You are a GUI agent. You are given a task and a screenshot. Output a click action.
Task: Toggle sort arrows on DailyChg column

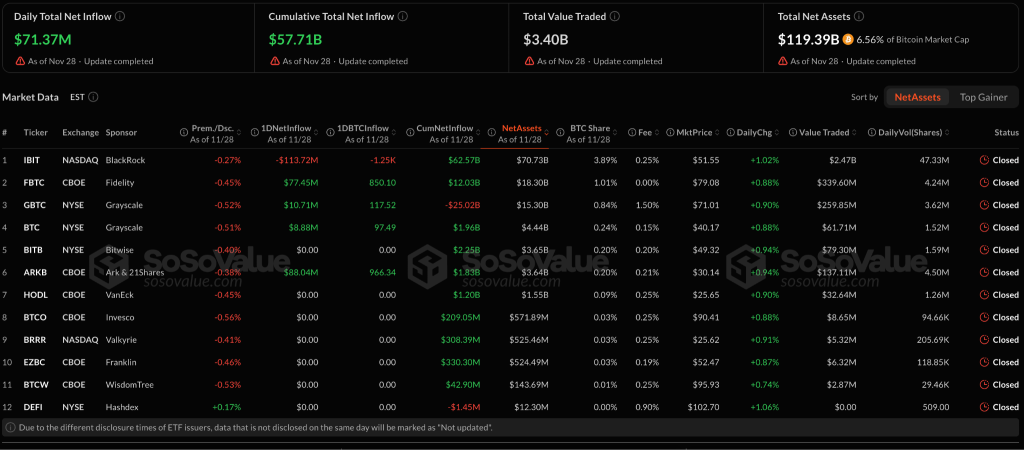point(776,133)
